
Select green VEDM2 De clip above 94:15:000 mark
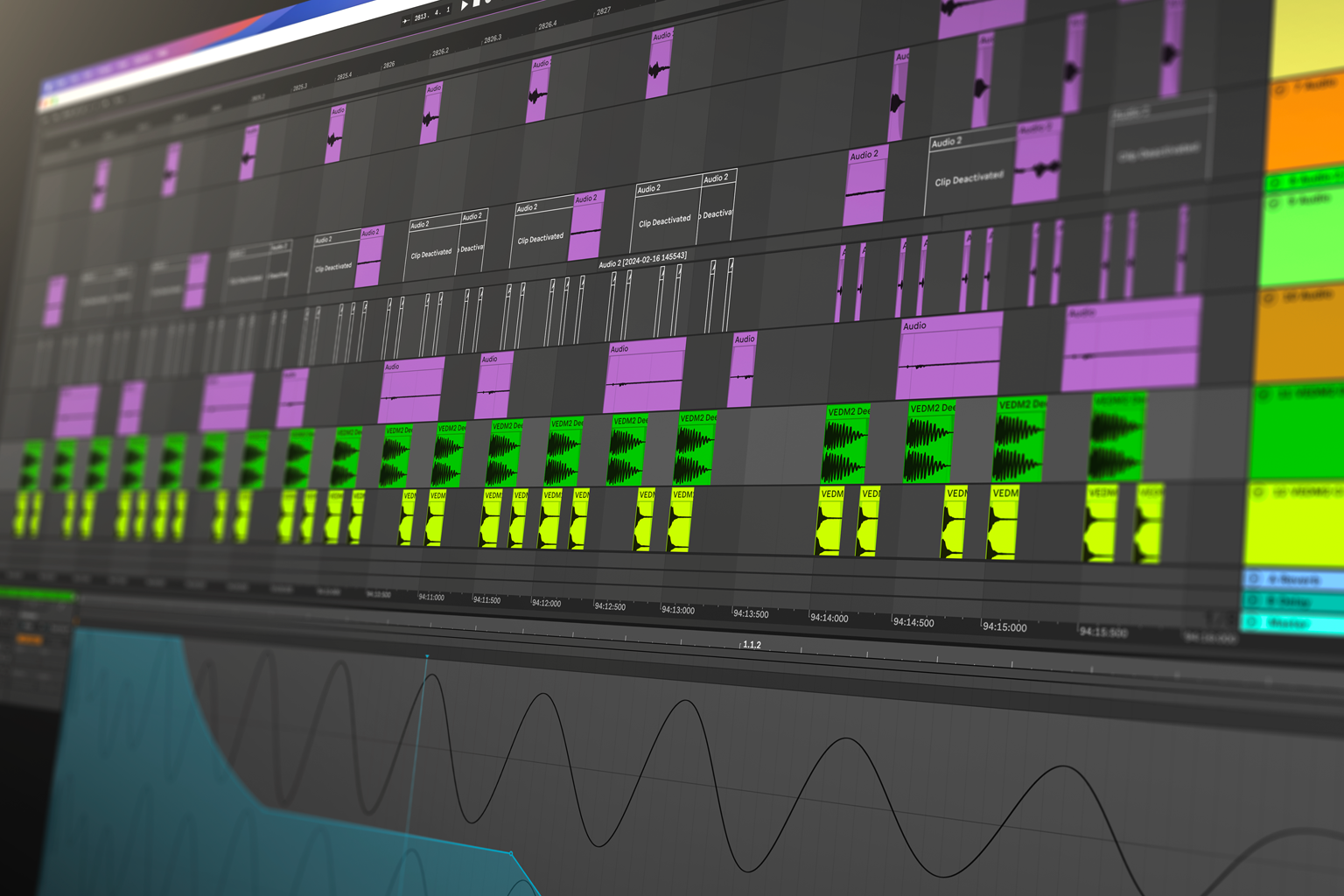tap(1019, 439)
